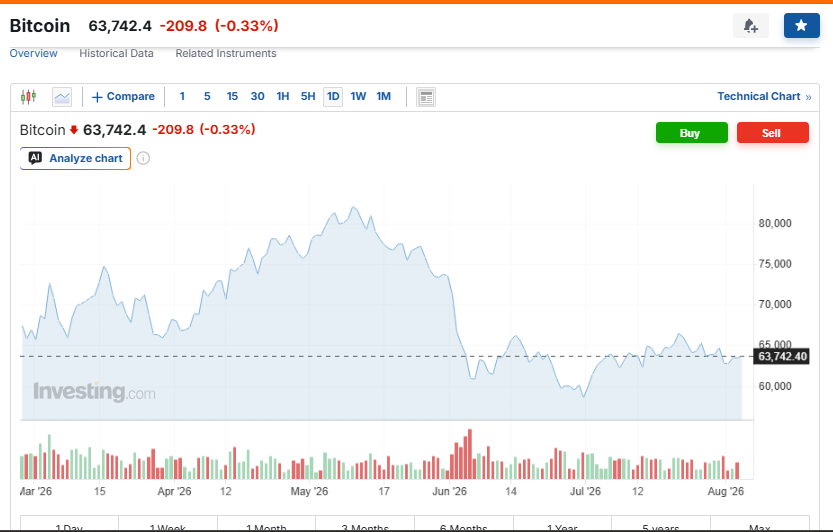
Task: Select the 5H chart interval
Action: (308, 97)
